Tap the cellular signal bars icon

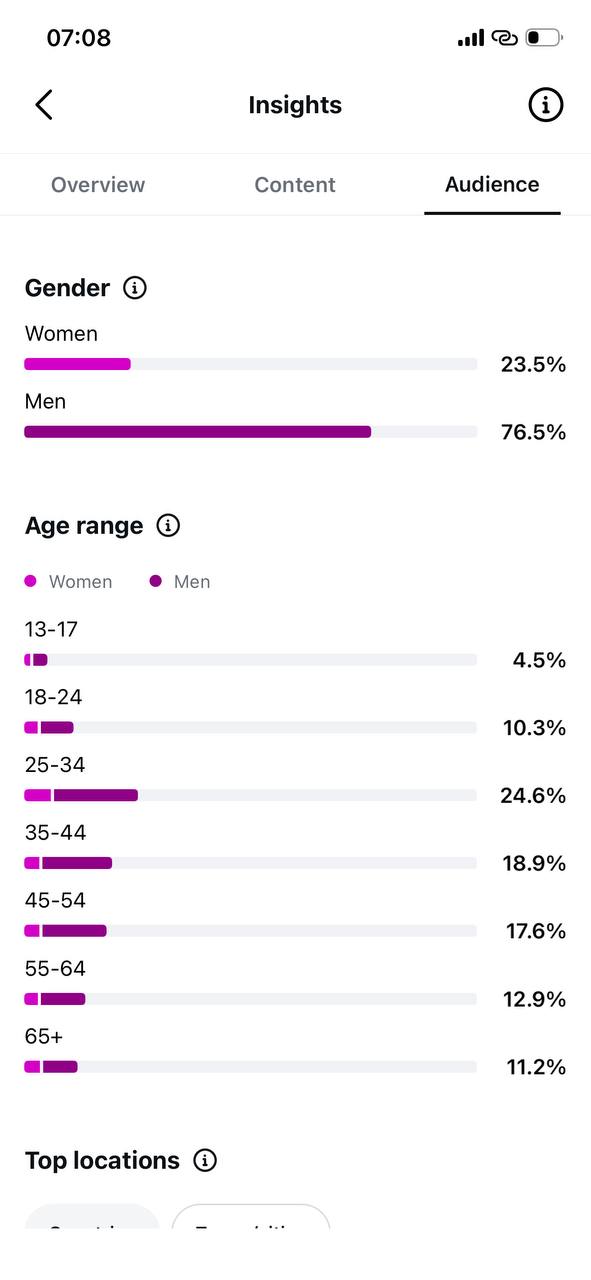[471, 38]
